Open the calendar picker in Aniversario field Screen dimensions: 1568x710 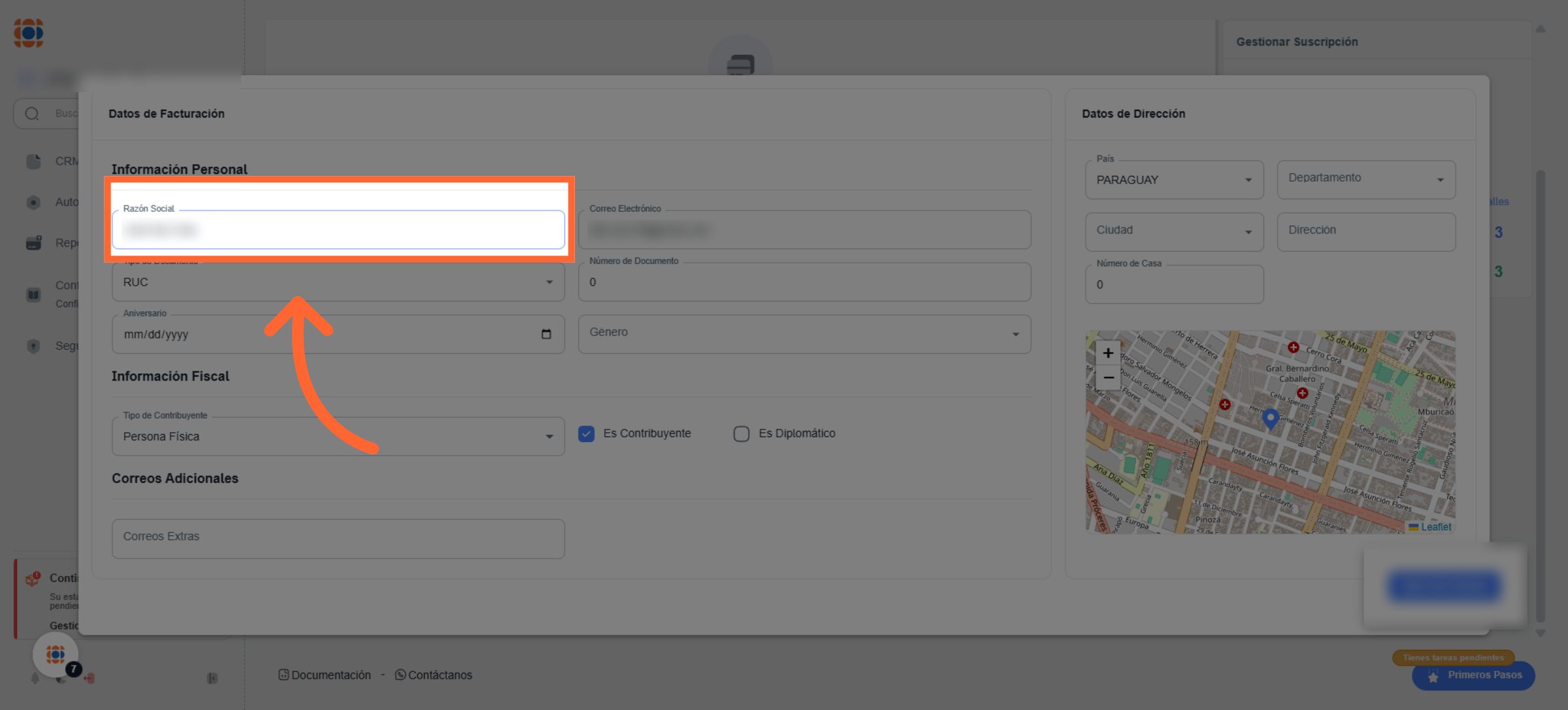[x=546, y=335]
